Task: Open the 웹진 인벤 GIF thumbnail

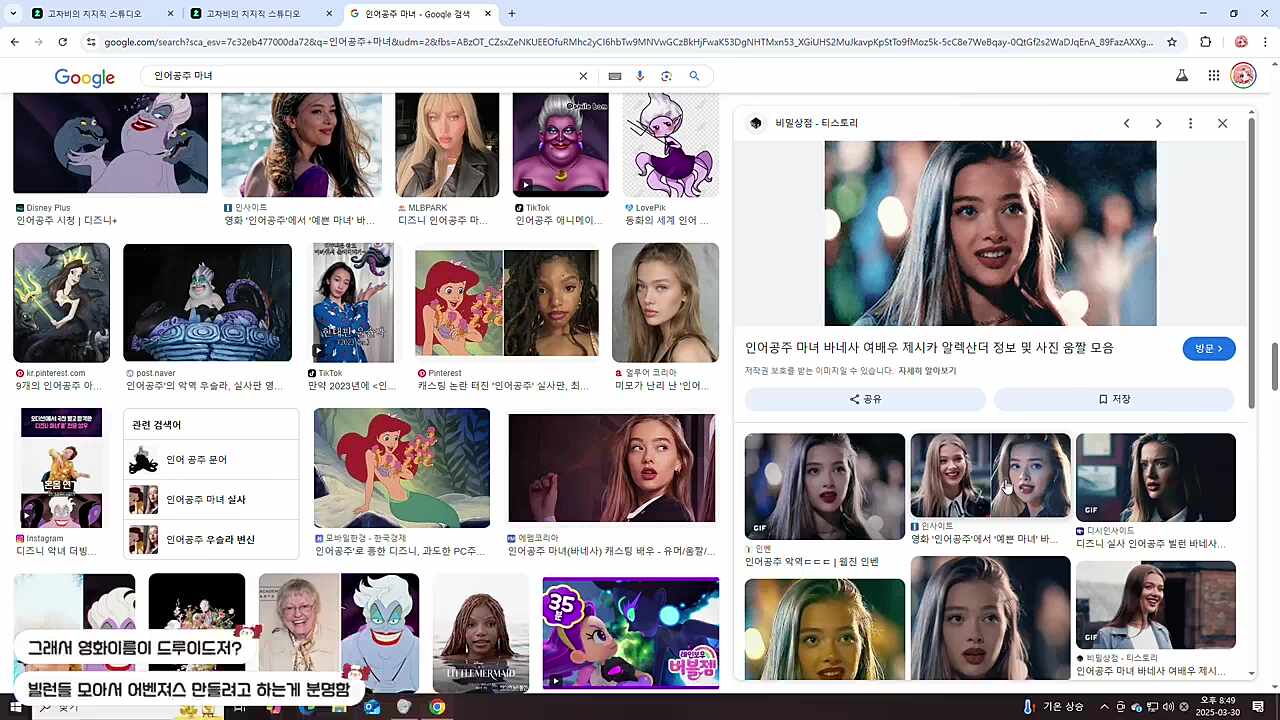Action: [824, 486]
